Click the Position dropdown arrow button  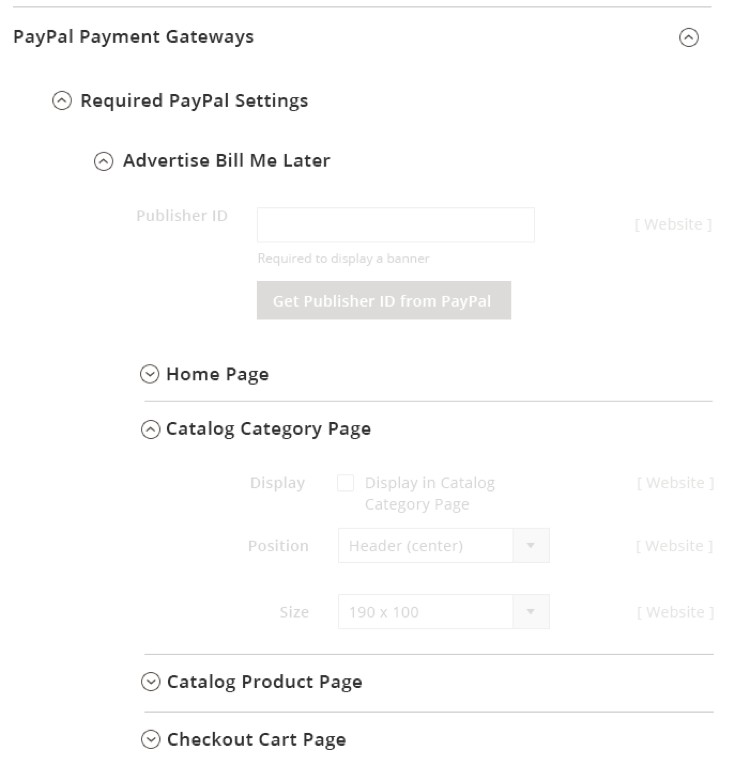[x=531, y=546]
